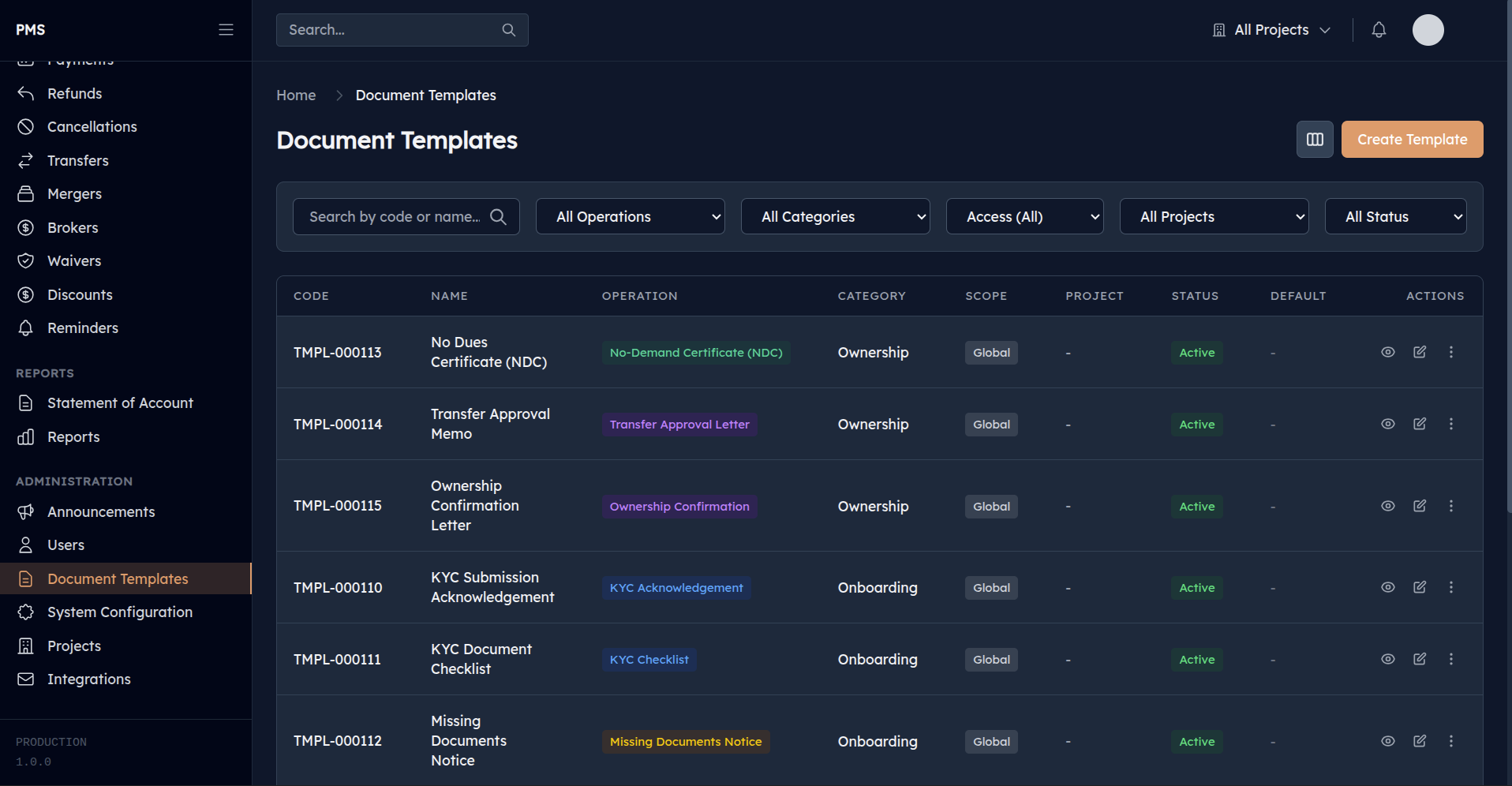Open the Waivers menu item
Image resolution: width=1512 pixels, height=786 pixels.
(x=73, y=260)
